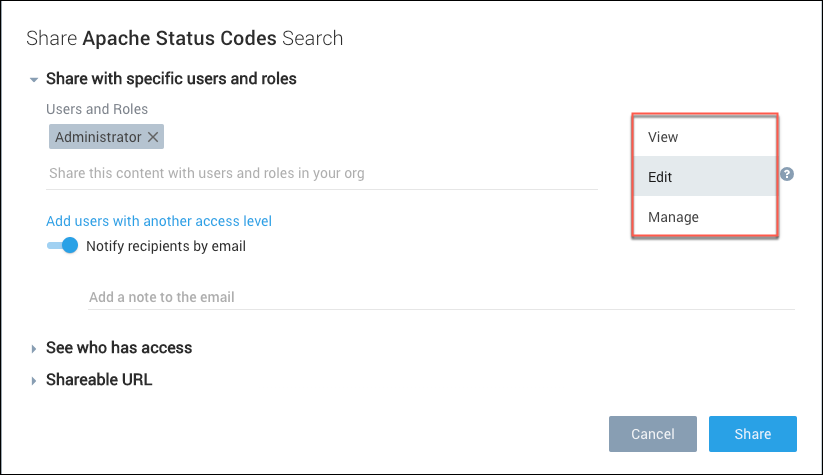Click the blue Share button

752,434
